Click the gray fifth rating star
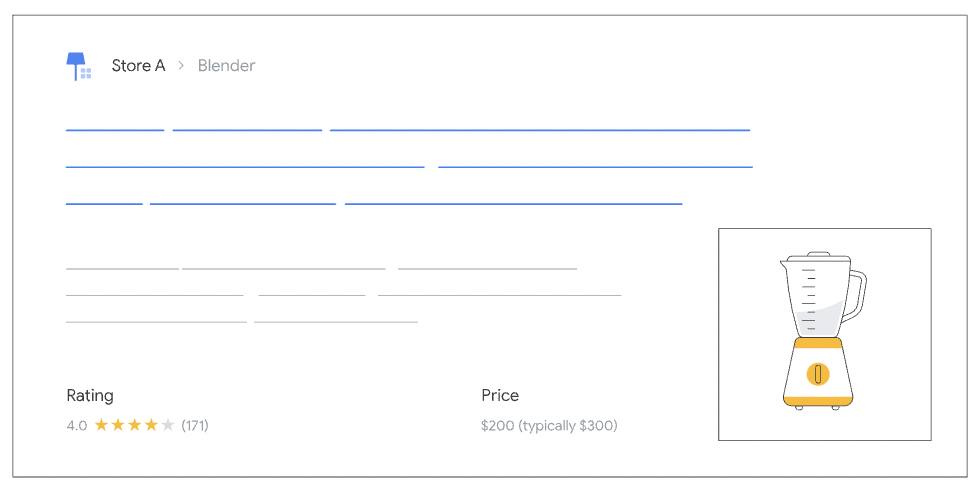 (x=168, y=425)
